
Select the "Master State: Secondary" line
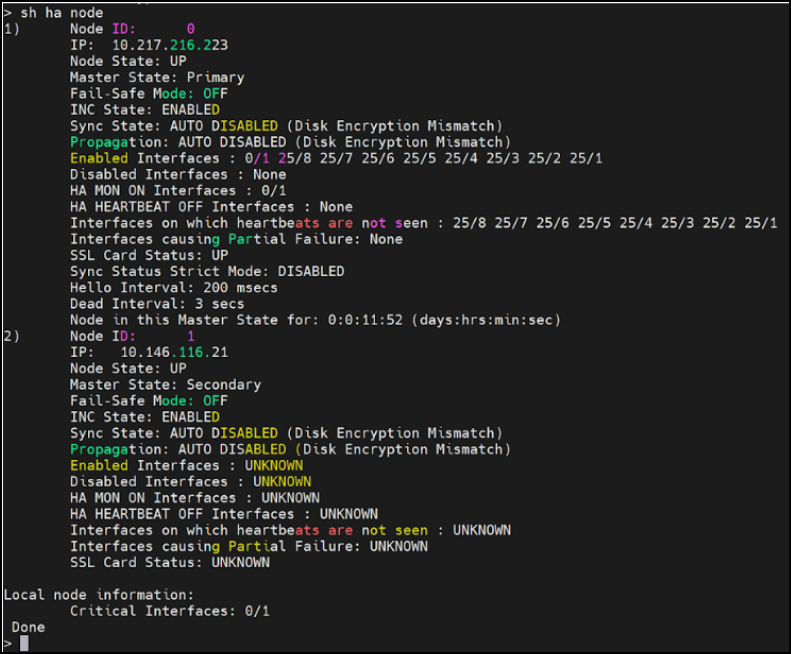pyautogui.click(x=165, y=384)
